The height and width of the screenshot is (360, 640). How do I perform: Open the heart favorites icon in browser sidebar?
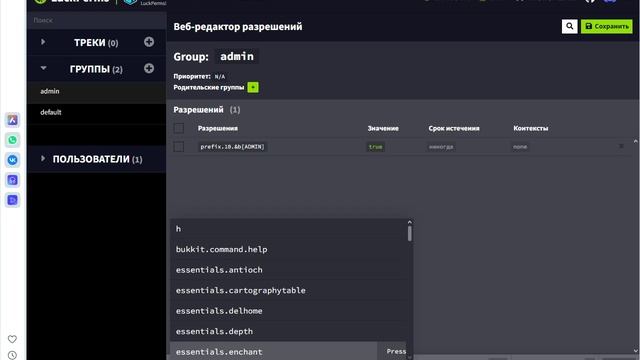click(x=12, y=339)
